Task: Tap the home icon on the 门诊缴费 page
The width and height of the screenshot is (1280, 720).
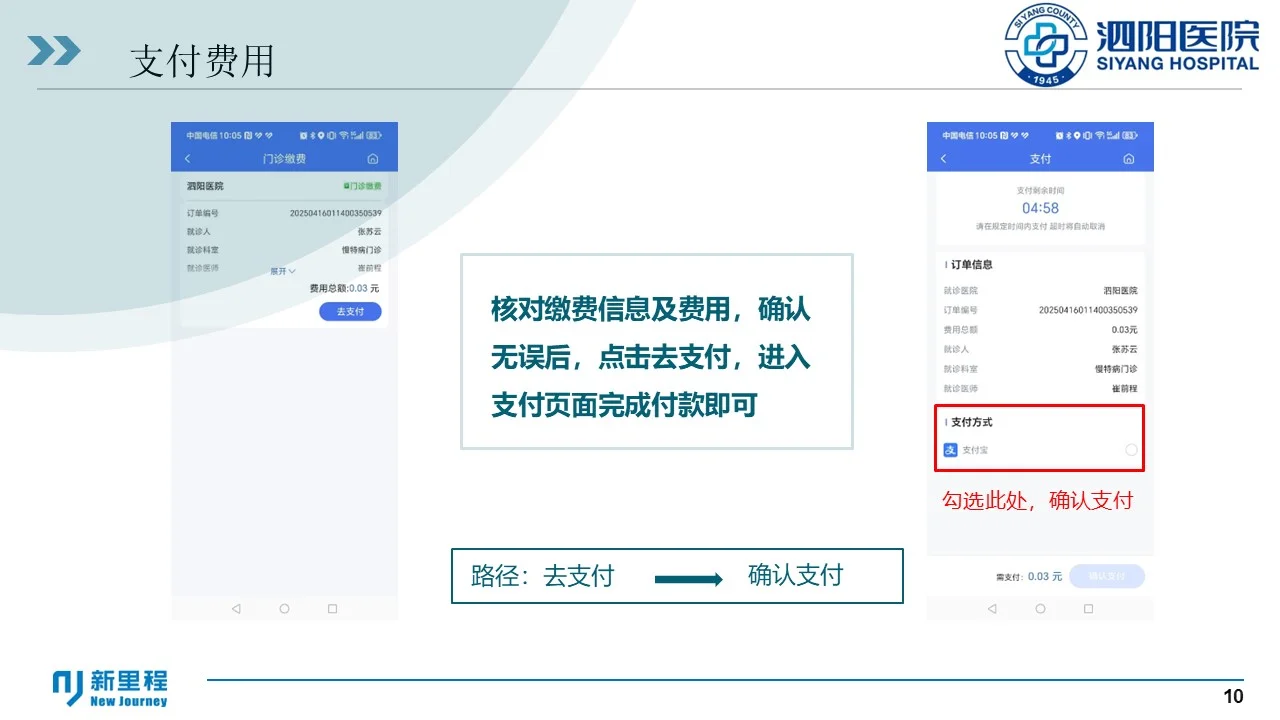Action: [372, 158]
